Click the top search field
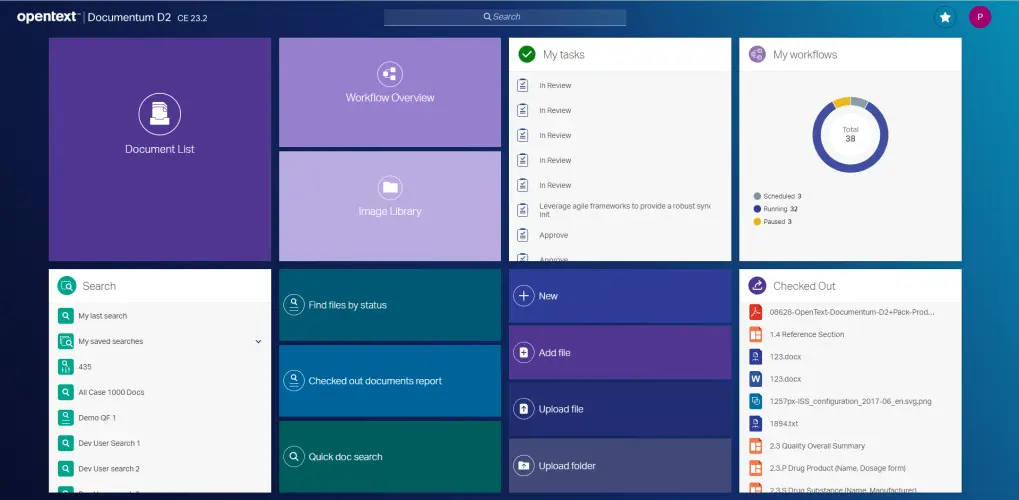 pos(505,17)
